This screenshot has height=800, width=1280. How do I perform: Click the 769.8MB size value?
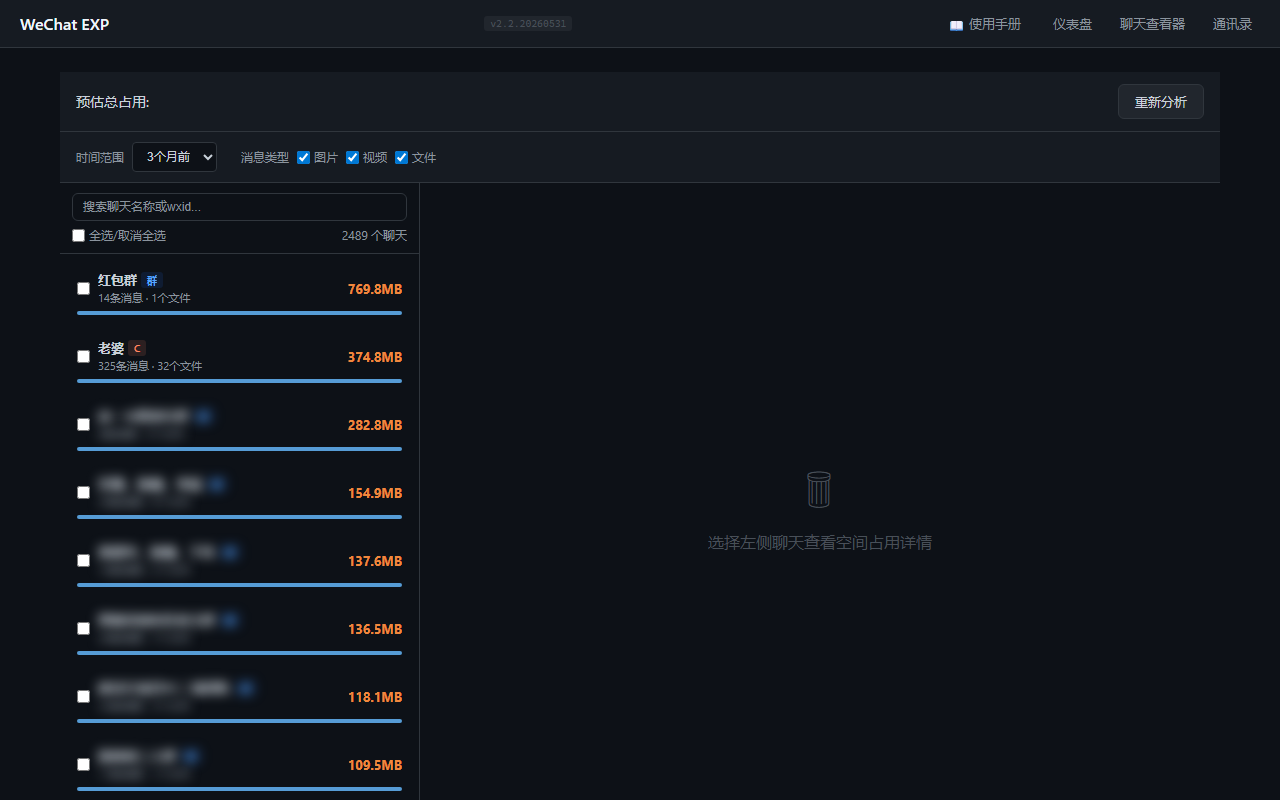tap(375, 289)
